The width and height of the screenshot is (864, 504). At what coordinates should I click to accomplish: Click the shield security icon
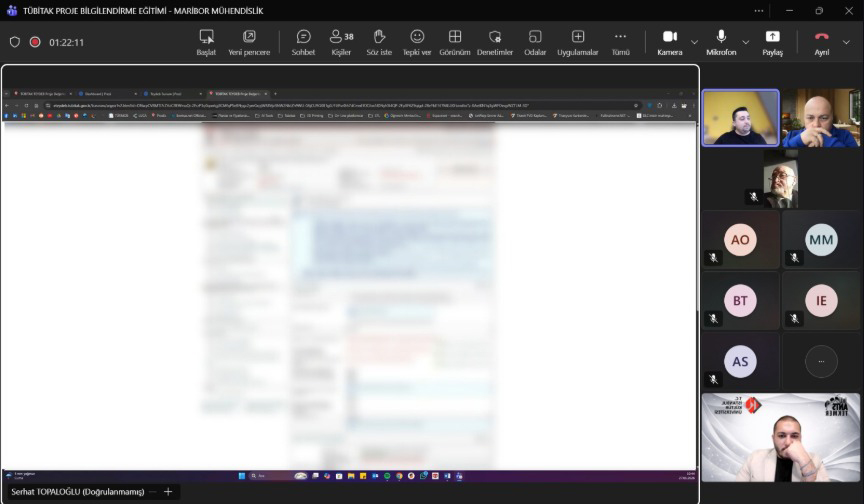click(x=14, y=42)
